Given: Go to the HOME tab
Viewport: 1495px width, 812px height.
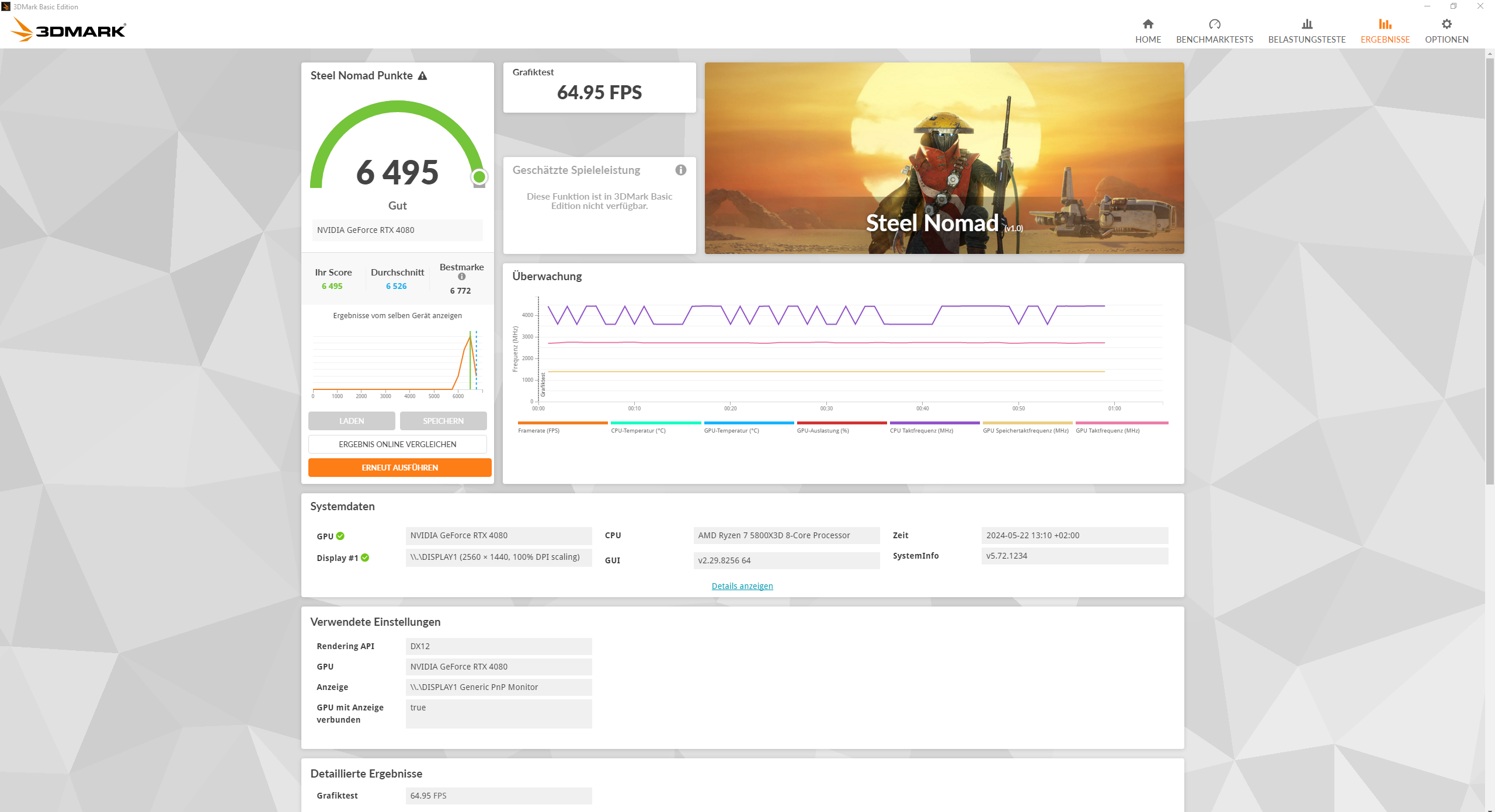Looking at the screenshot, I should pos(1148,30).
